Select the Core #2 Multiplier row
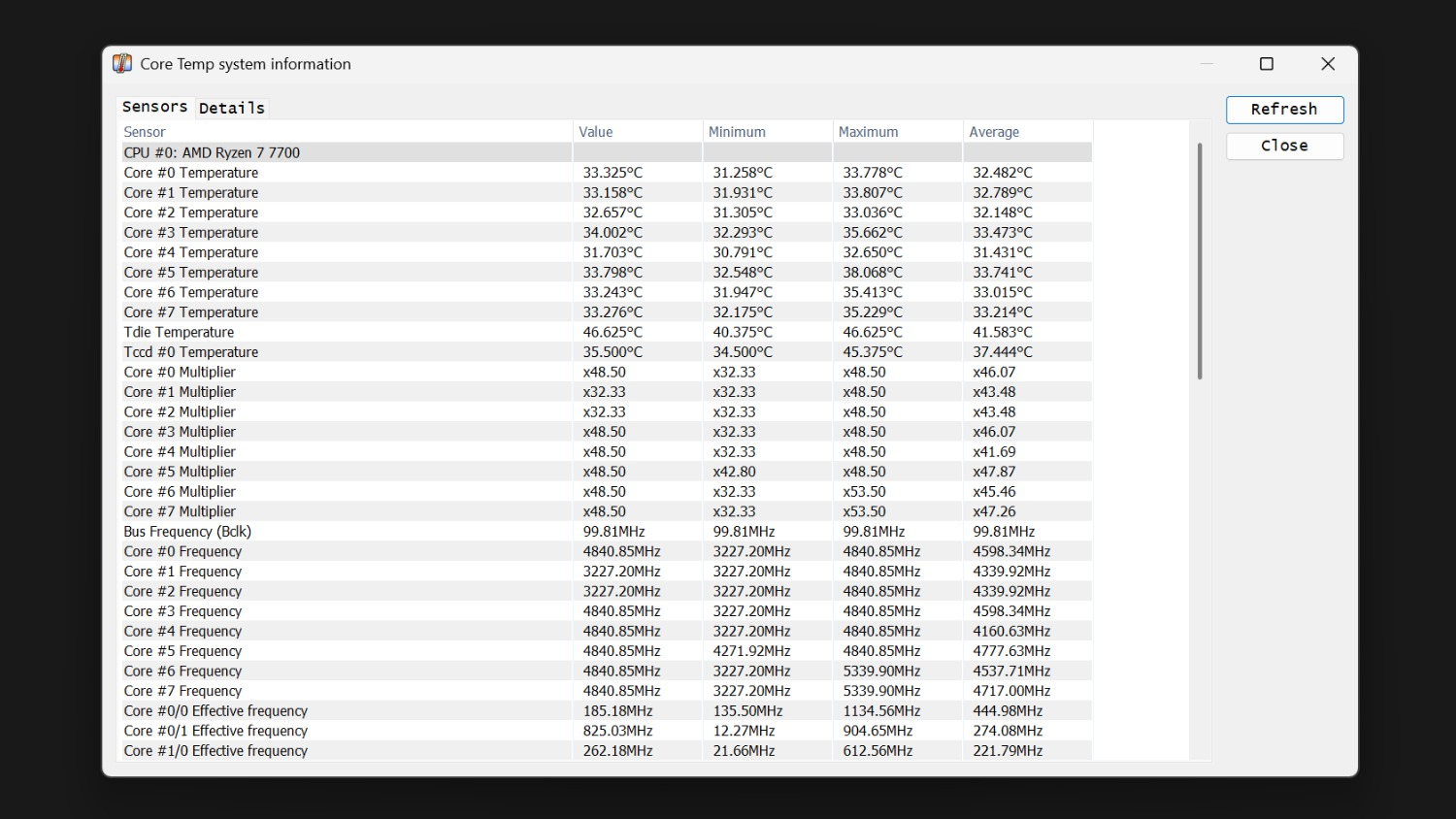 tap(606, 411)
